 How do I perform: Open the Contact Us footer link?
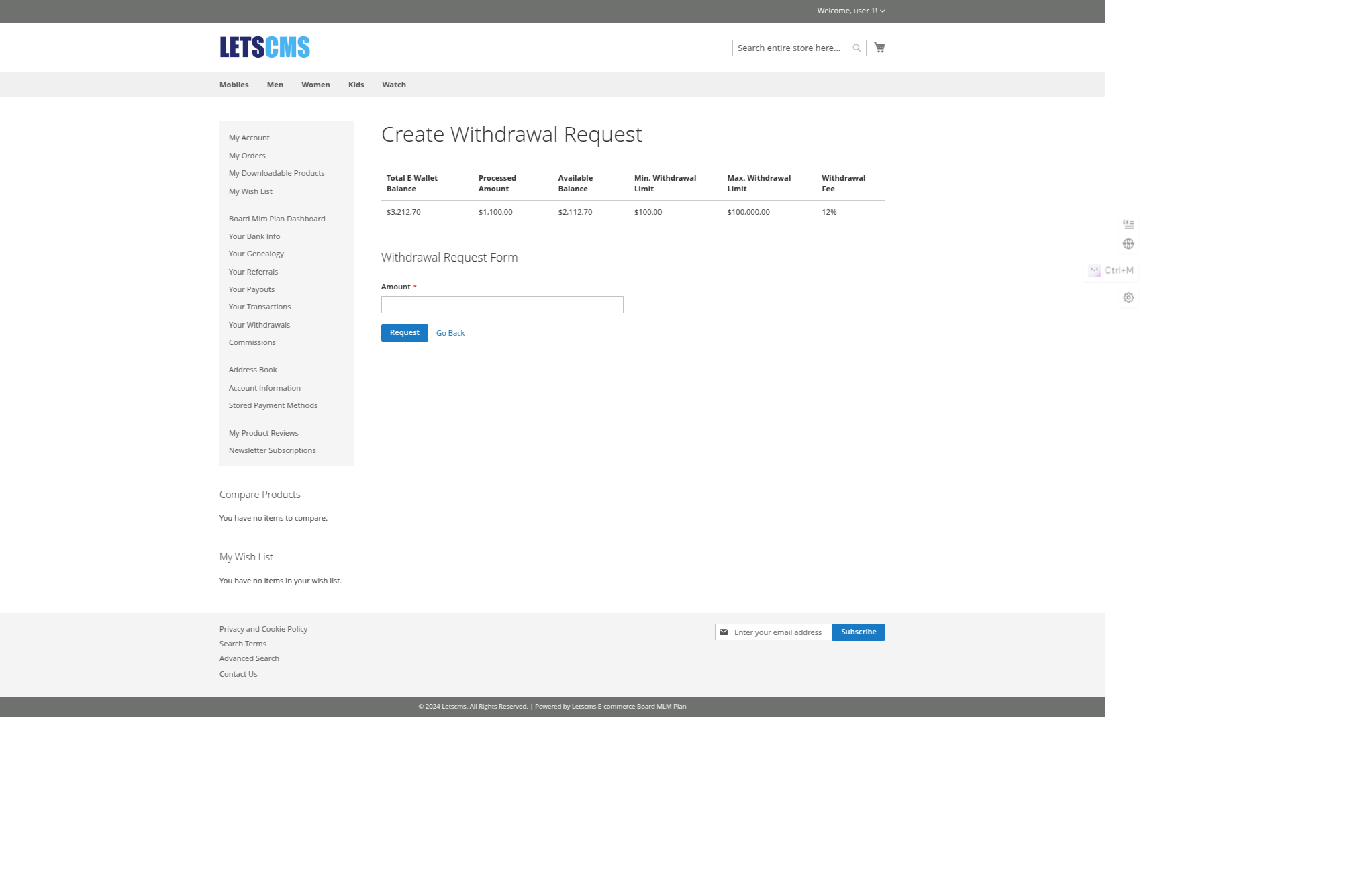pyautogui.click(x=238, y=673)
